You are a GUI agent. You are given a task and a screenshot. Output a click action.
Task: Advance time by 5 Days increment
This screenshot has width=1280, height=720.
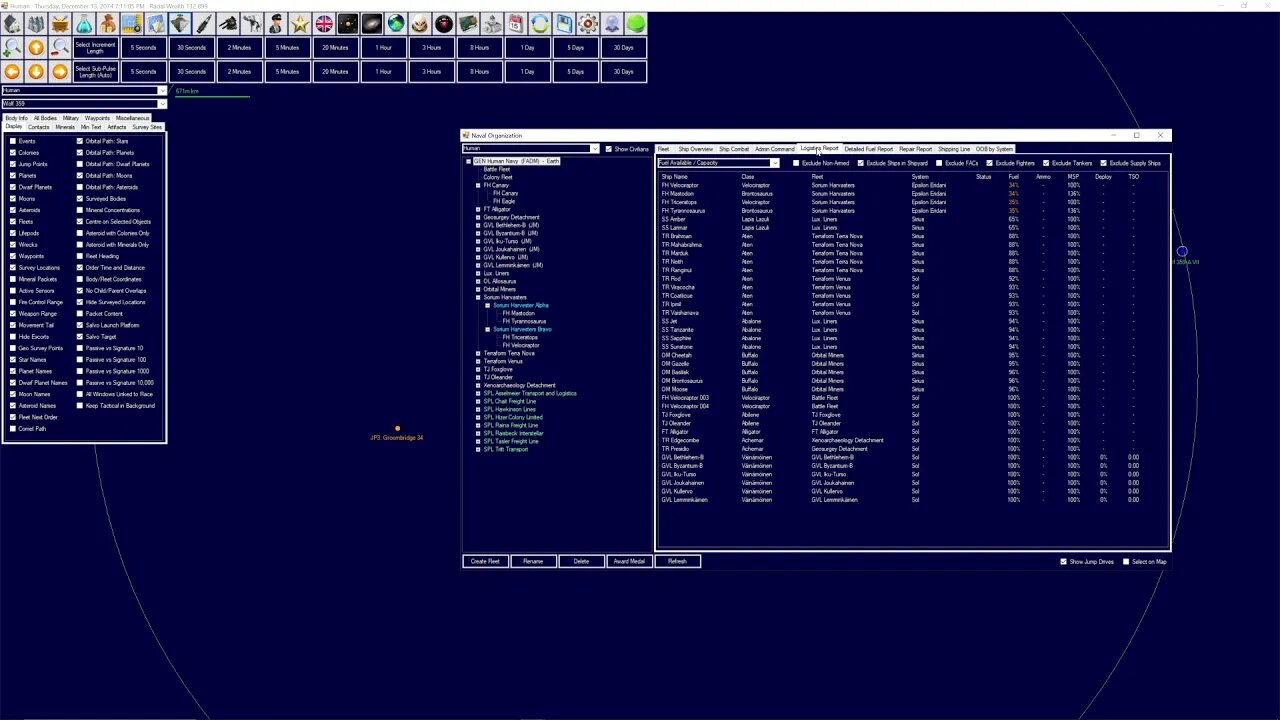tap(575, 47)
